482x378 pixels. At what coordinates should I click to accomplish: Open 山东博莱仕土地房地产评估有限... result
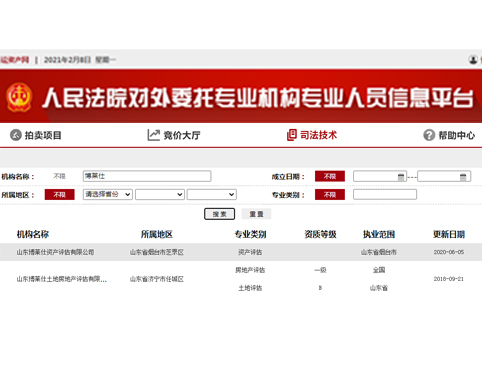(x=62, y=279)
